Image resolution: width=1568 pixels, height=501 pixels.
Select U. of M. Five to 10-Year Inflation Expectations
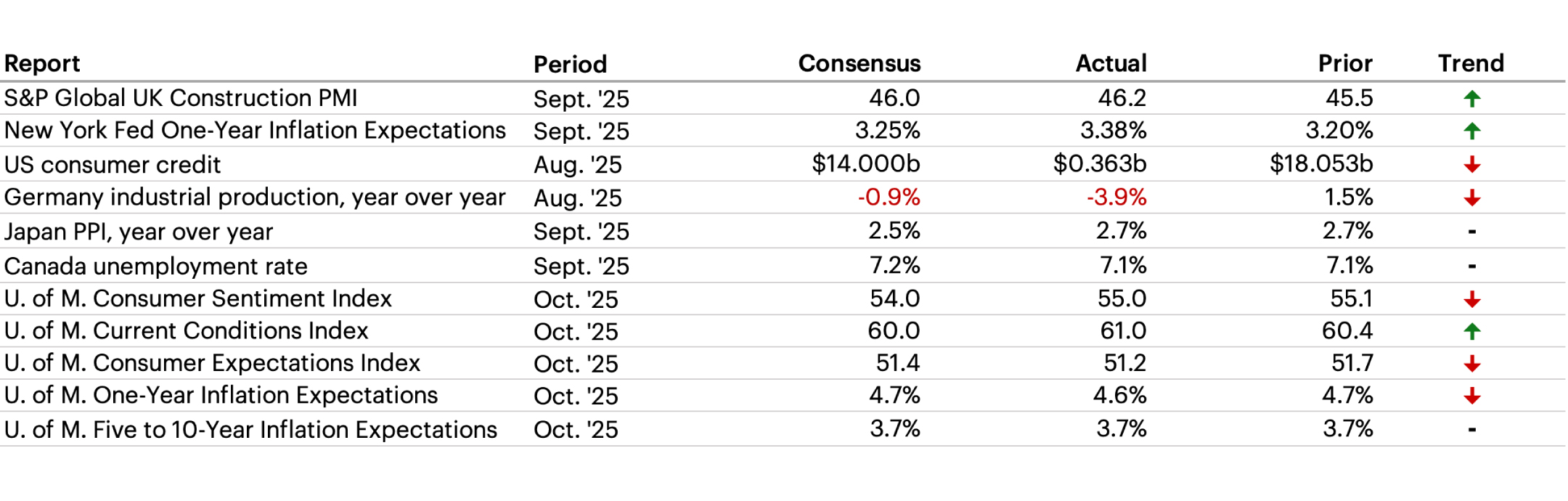[250, 430]
